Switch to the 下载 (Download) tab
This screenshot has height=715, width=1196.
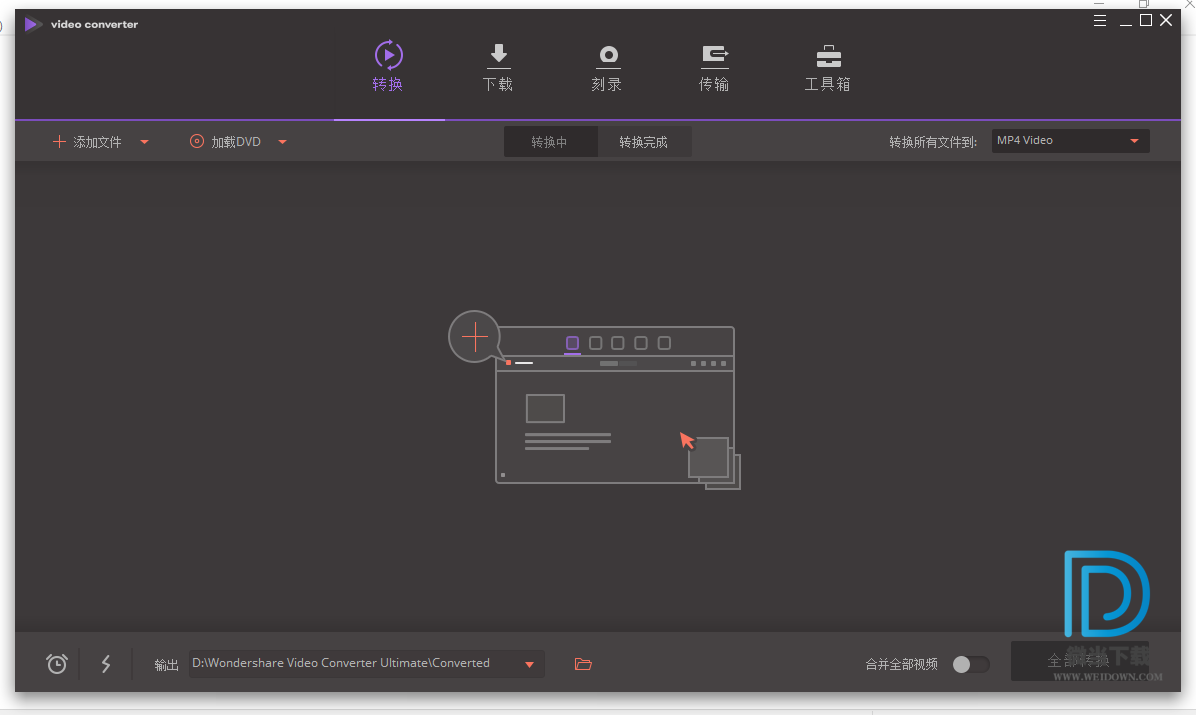[x=498, y=67]
